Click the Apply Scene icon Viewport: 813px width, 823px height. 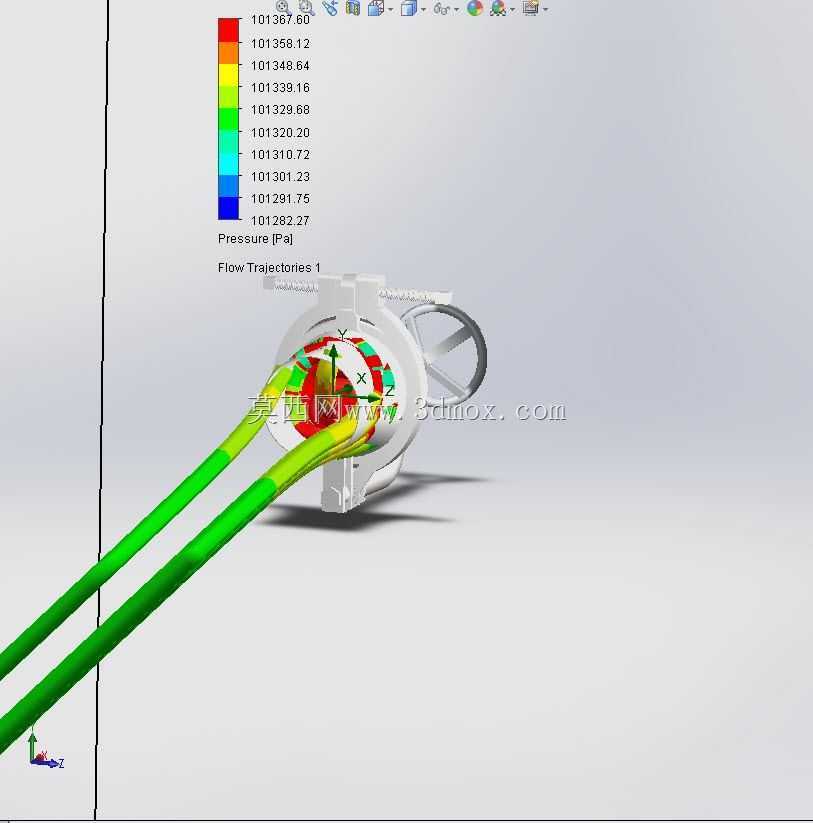tap(498, 8)
